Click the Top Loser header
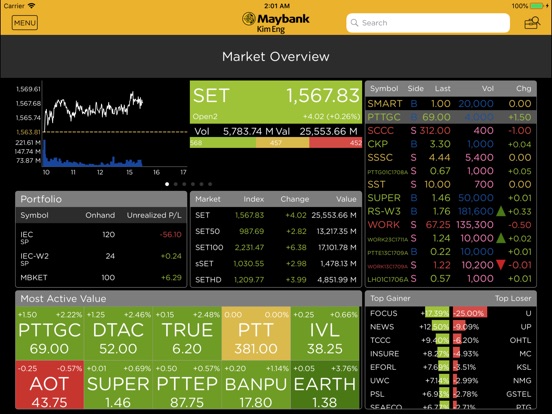 point(513,298)
